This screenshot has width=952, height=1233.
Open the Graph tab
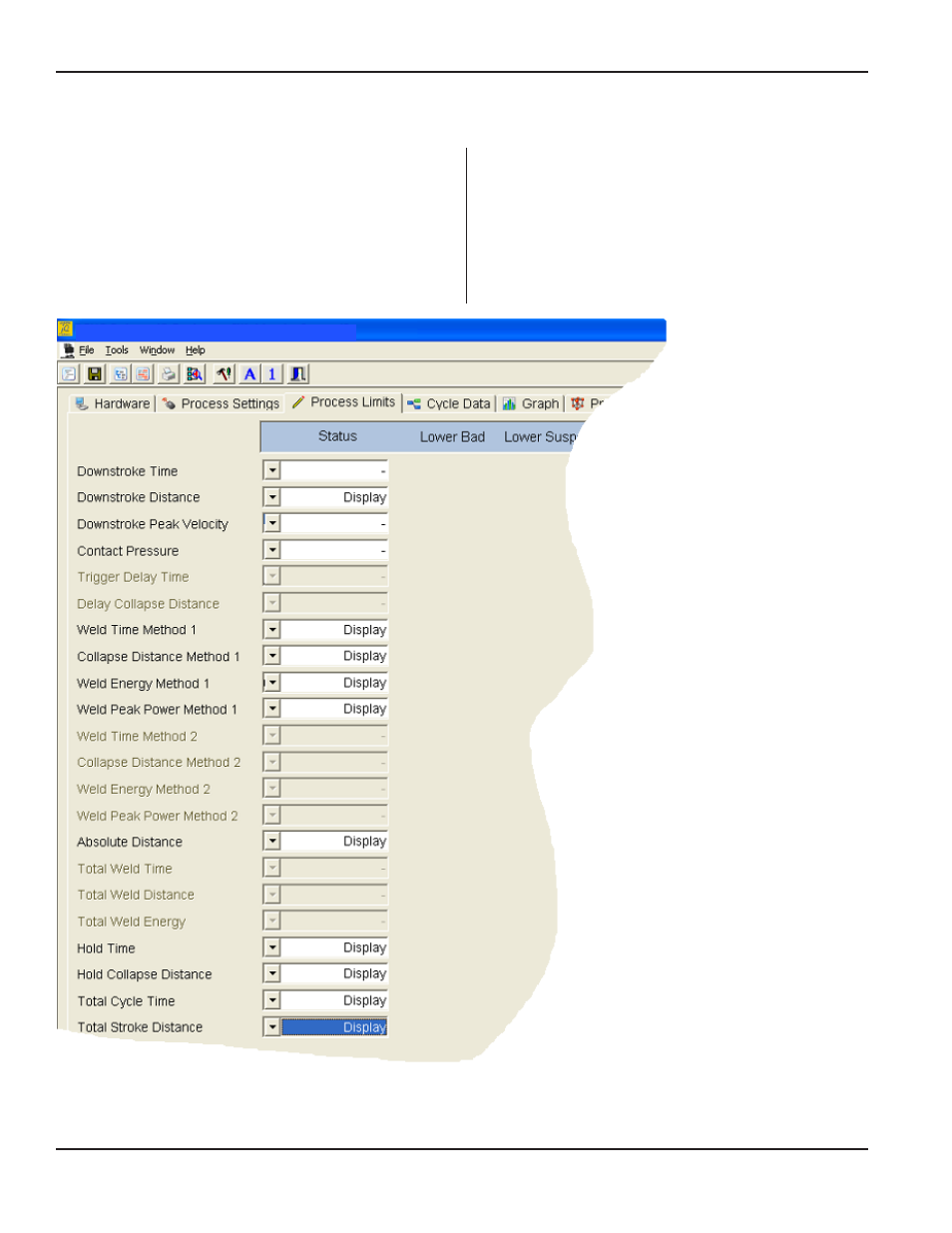coord(531,404)
